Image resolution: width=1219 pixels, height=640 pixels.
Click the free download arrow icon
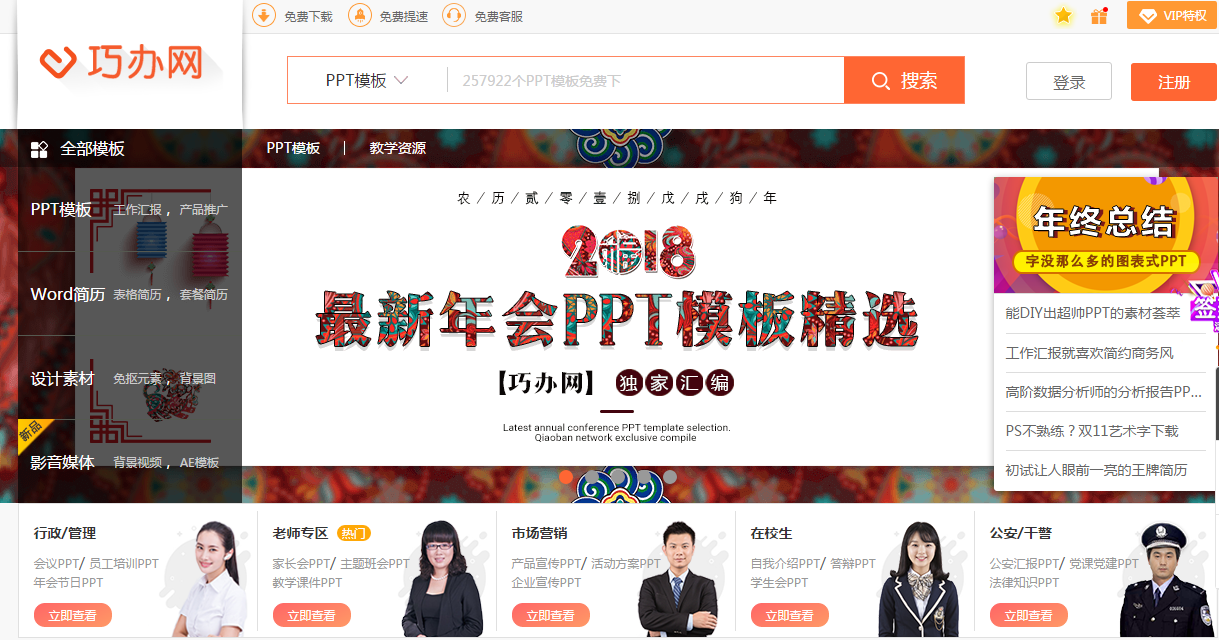(263, 15)
